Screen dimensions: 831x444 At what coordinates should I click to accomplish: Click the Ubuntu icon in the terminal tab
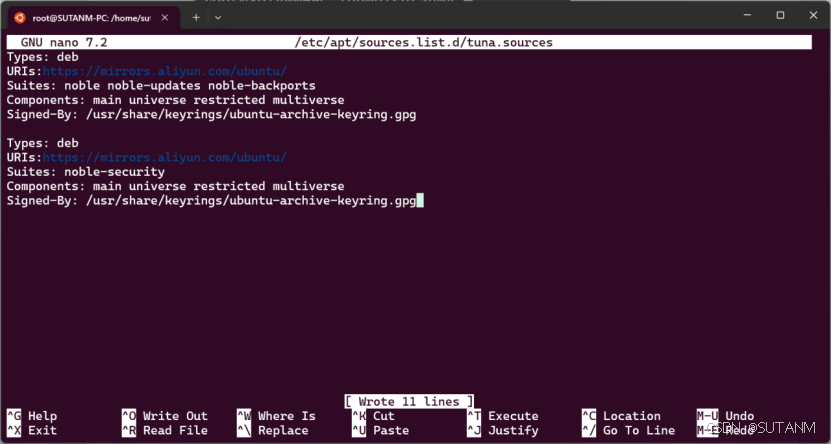(x=20, y=18)
